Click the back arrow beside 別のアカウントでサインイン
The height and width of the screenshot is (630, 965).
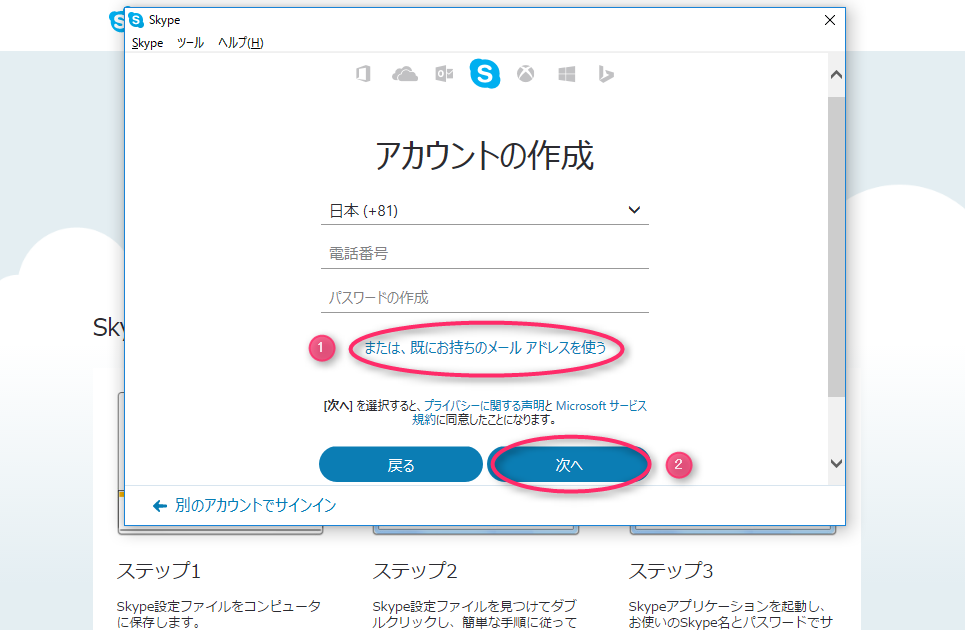[160, 506]
